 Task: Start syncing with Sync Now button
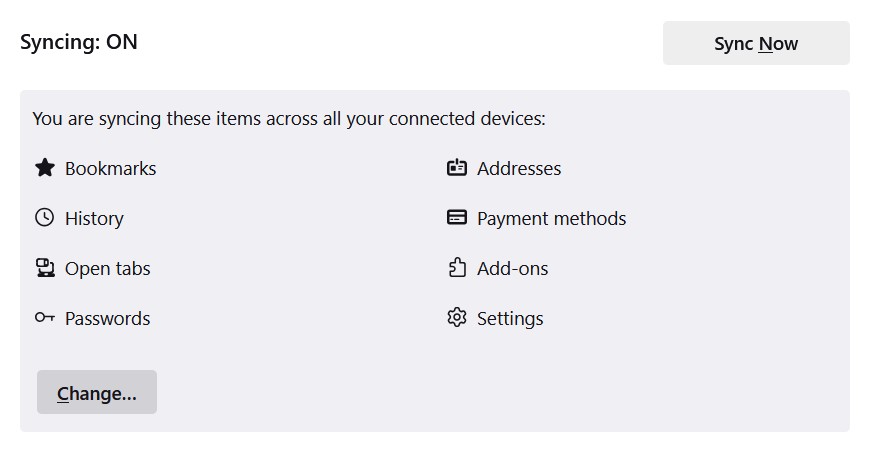click(756, 43)
